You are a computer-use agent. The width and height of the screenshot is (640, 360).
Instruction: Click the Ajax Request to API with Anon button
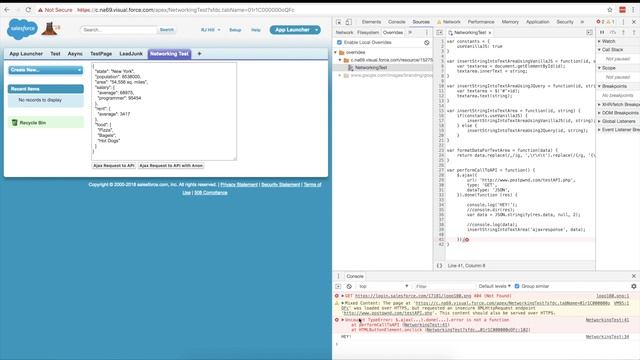coord(171,166)
